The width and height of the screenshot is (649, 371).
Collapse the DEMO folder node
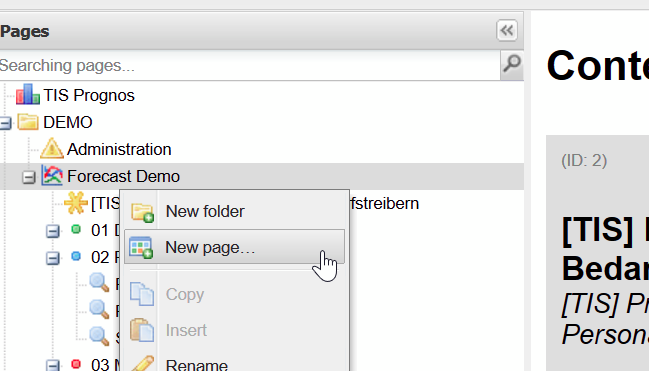click(5, 123)
